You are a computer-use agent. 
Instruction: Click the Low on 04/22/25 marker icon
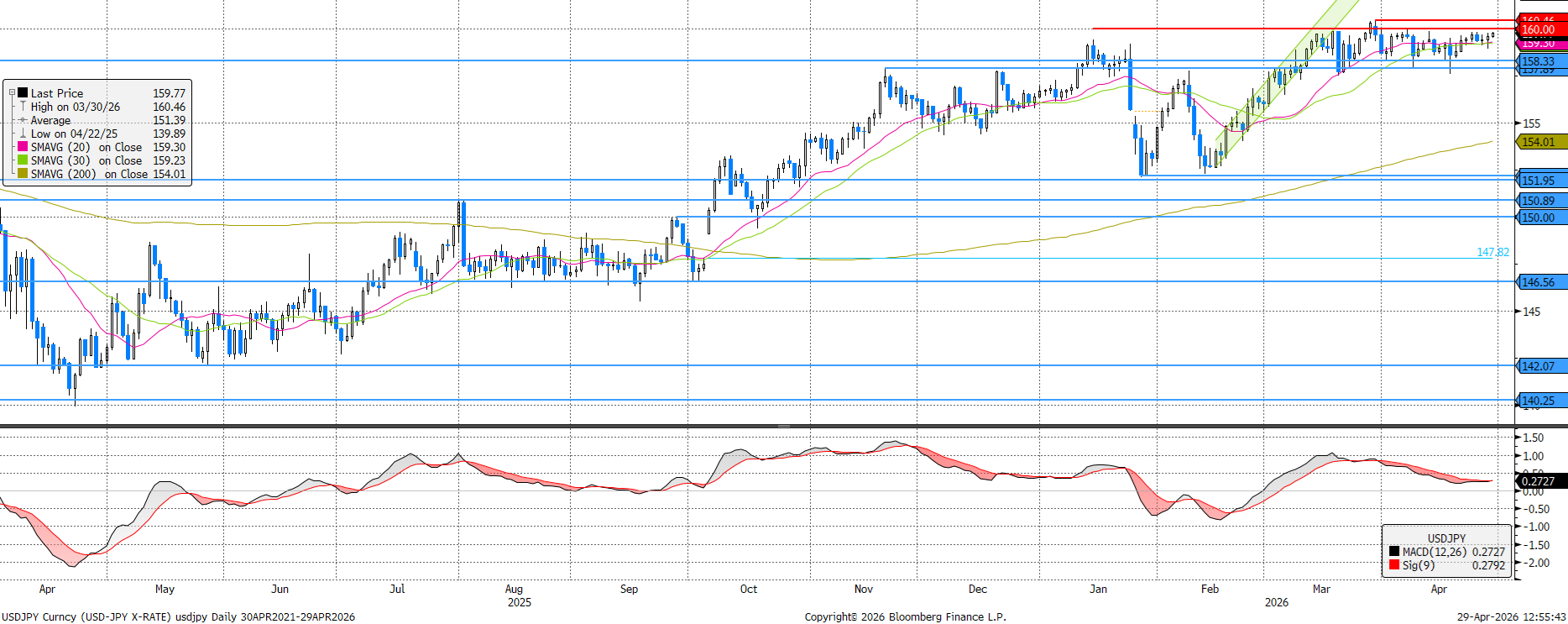(x=23, y=134)
